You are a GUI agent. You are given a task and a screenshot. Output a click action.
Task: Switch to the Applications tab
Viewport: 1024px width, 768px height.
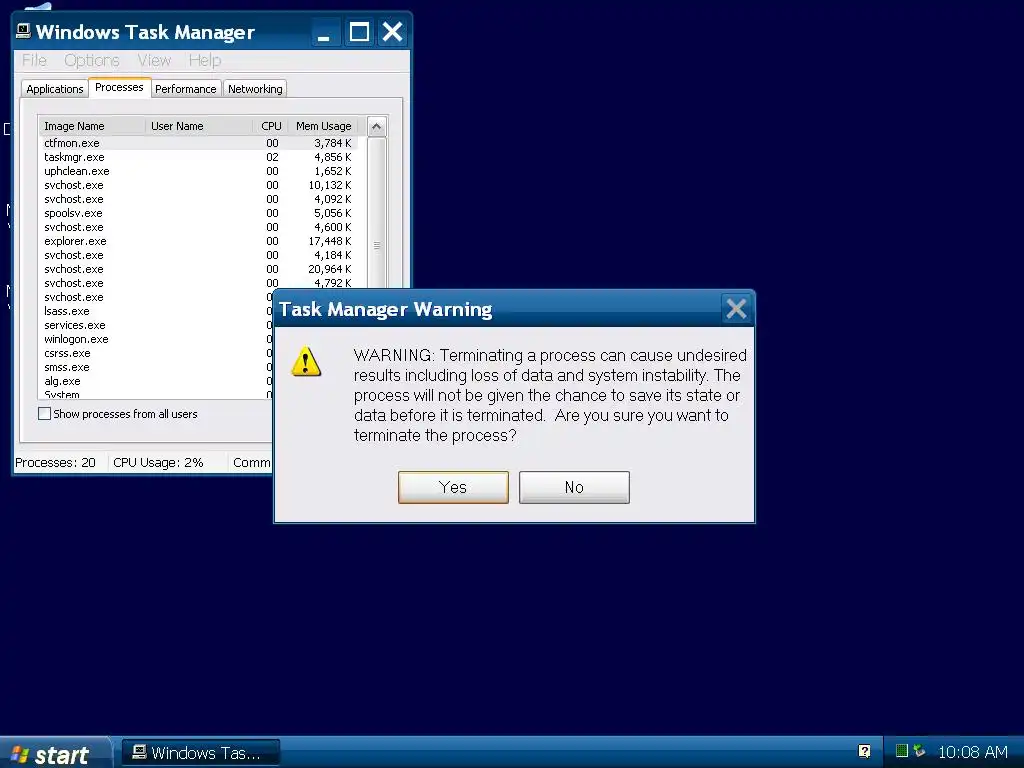tap(55, 89)
